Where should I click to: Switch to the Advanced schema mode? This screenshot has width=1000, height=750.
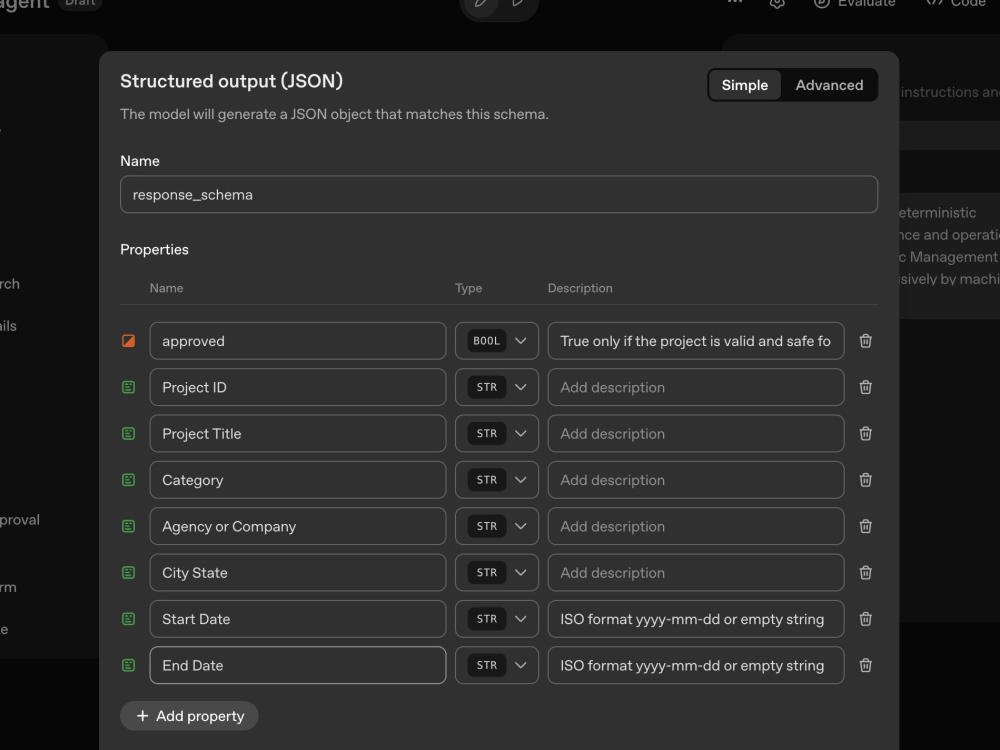(x=829, y=85)
